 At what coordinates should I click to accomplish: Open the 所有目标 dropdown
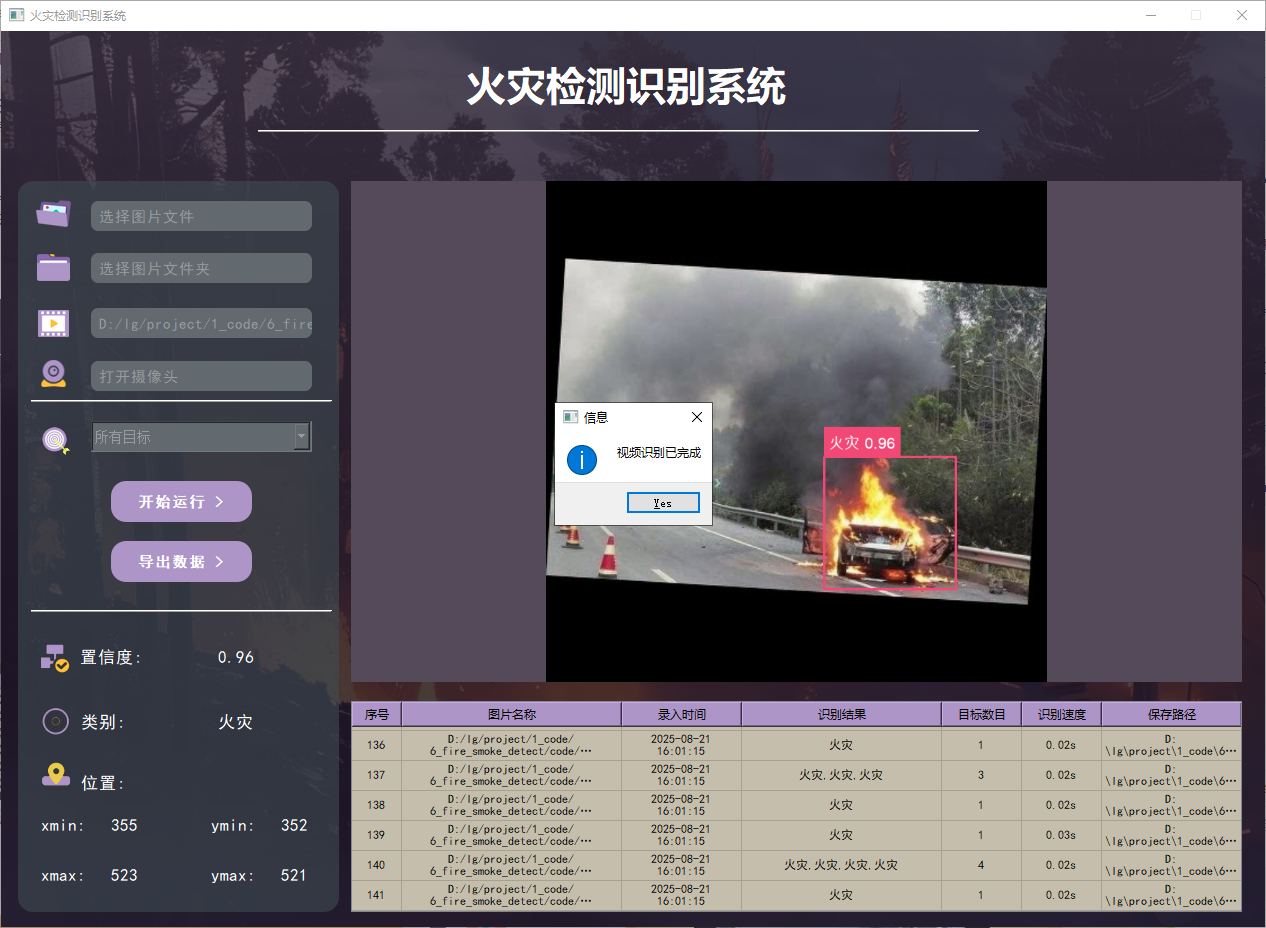[201, 436]
